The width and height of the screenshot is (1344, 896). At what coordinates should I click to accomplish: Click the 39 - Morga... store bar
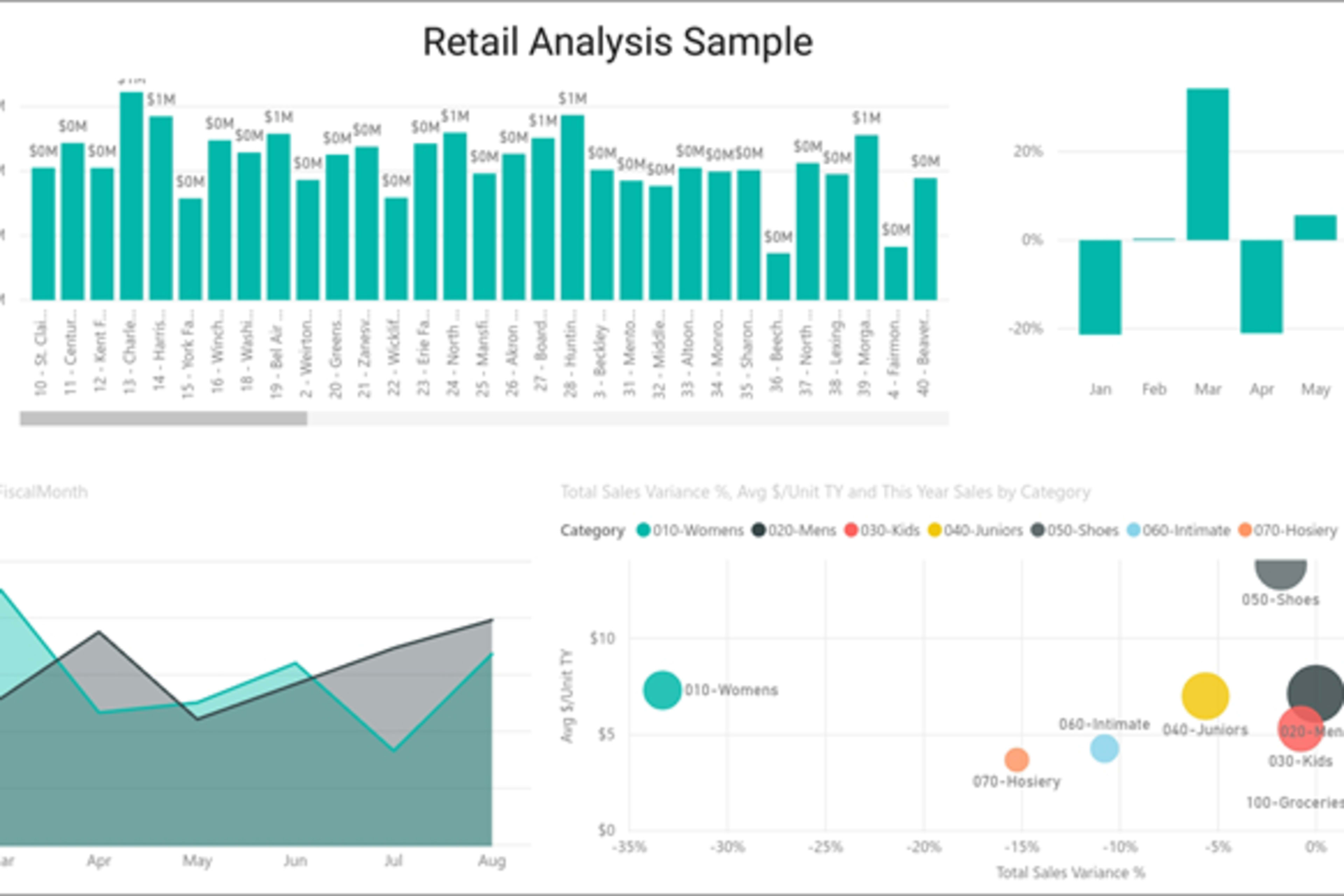866,218
